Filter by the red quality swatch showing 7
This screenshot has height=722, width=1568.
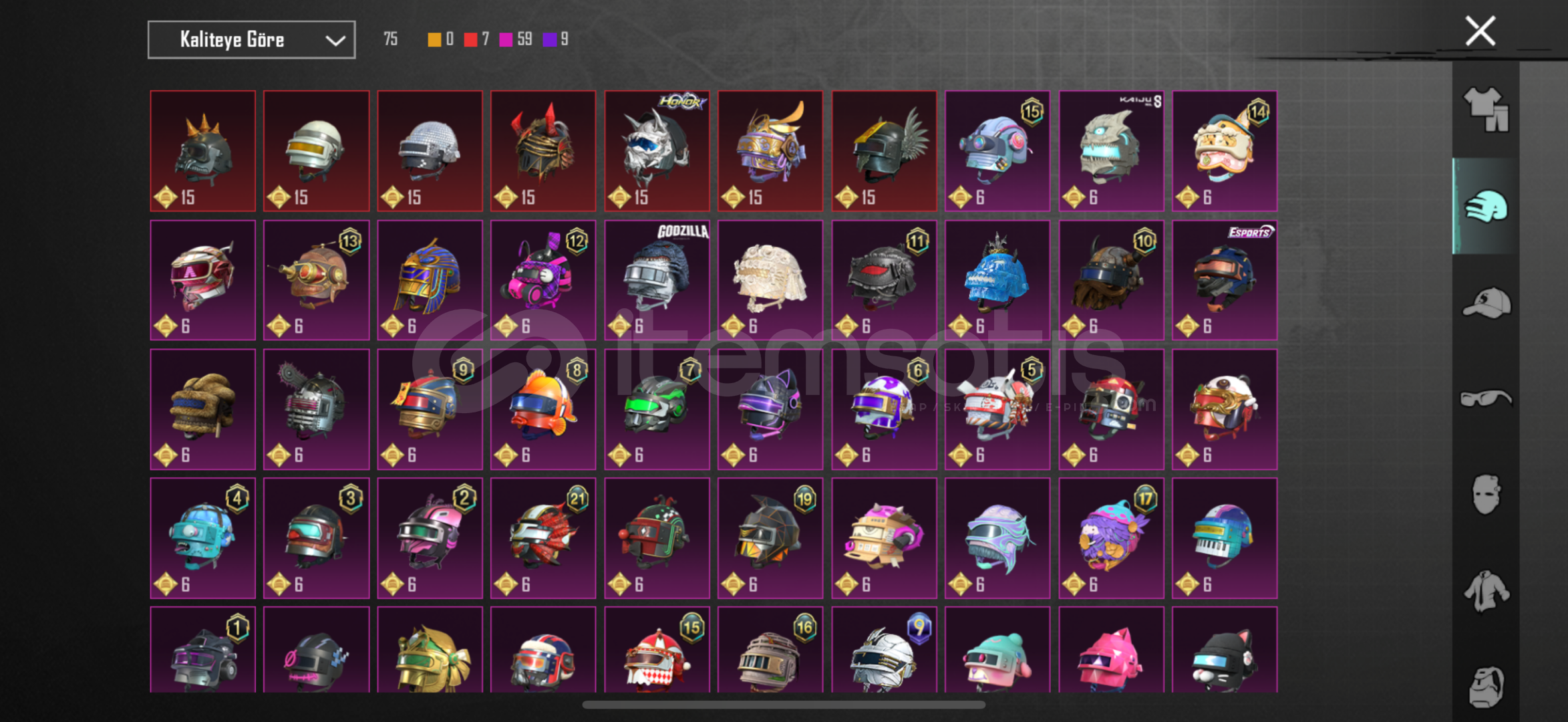[x=476, y=39]
